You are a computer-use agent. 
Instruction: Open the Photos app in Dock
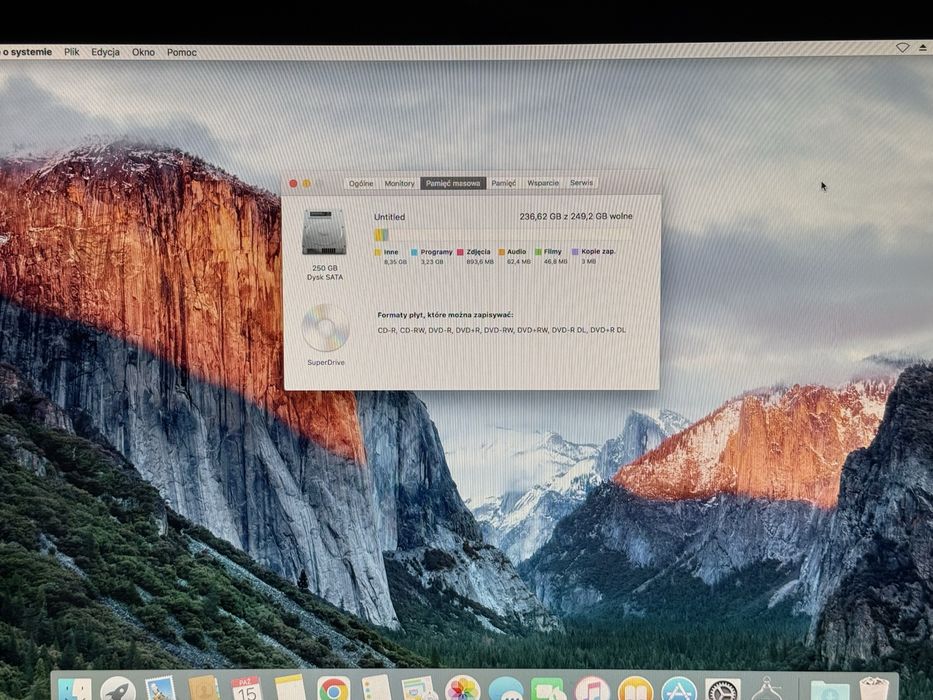(x=462, y=689)
